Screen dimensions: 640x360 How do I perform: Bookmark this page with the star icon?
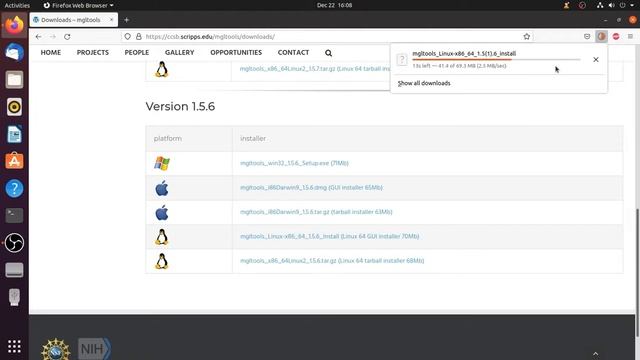[527, 37]
